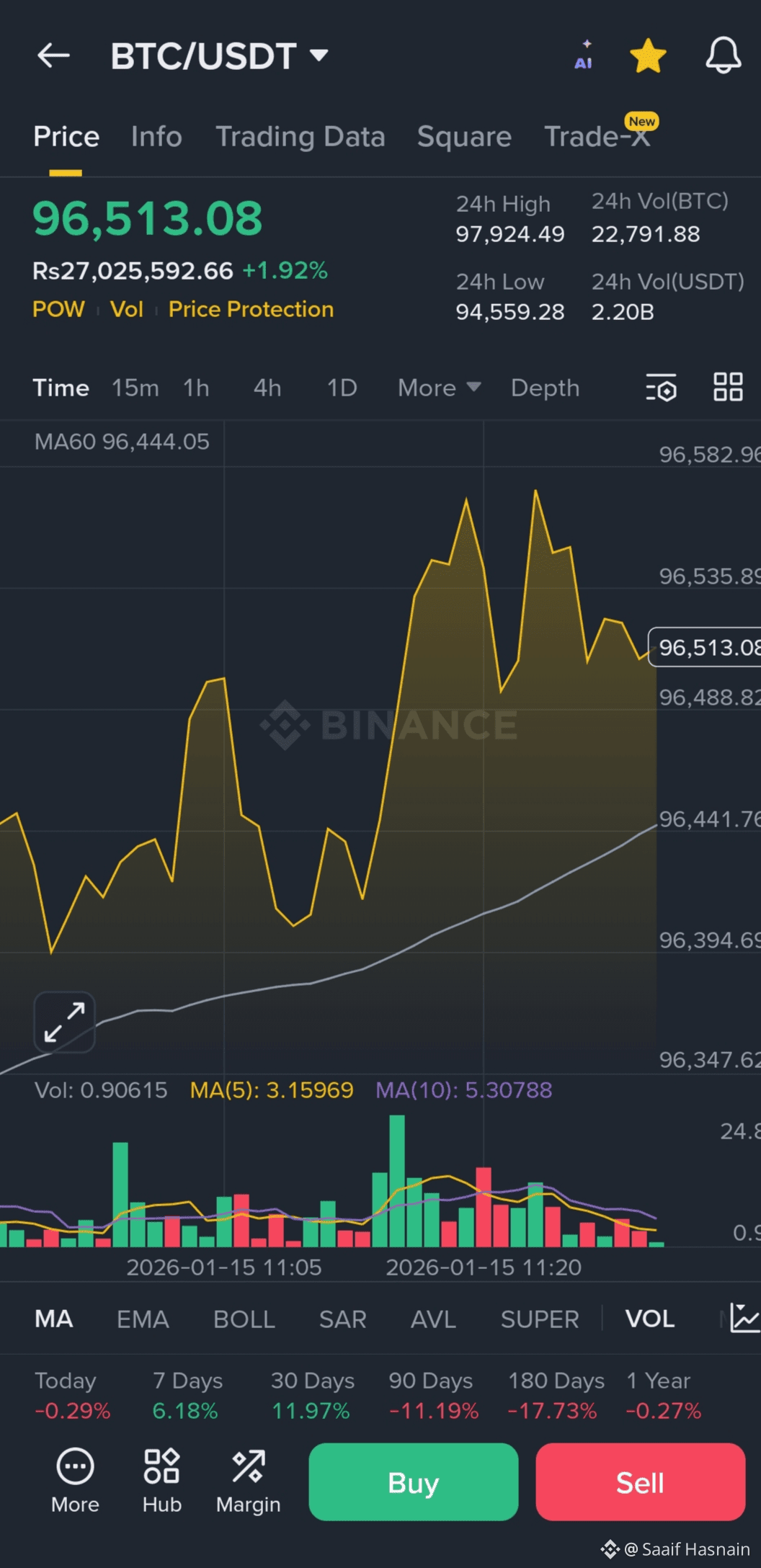Select the 15m time interval
This screenshot has height=1568, width=761.
tap(135, 388)
